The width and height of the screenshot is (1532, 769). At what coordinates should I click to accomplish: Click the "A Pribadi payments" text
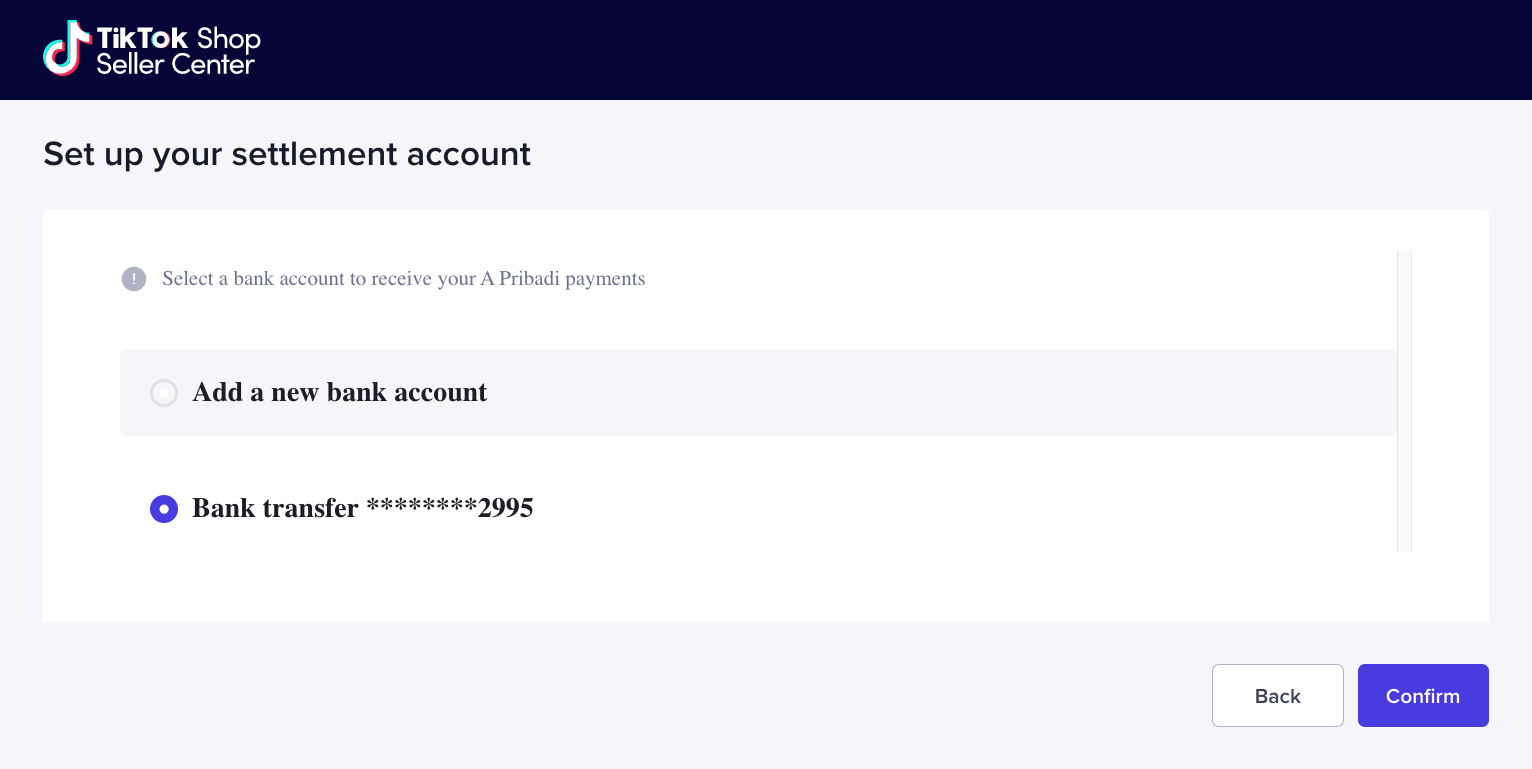tap(563, 279)
